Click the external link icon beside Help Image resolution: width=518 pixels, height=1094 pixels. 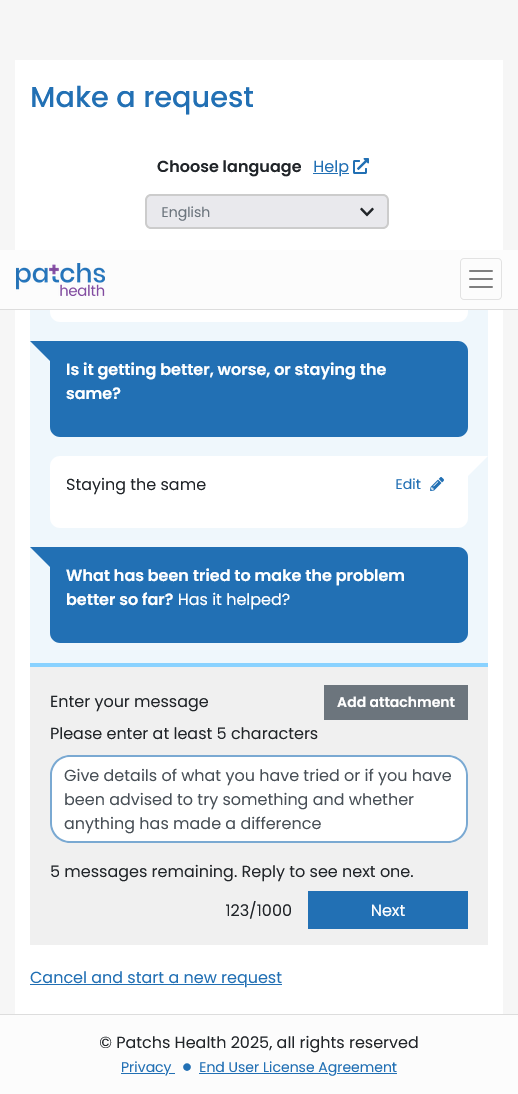point(361,166)
